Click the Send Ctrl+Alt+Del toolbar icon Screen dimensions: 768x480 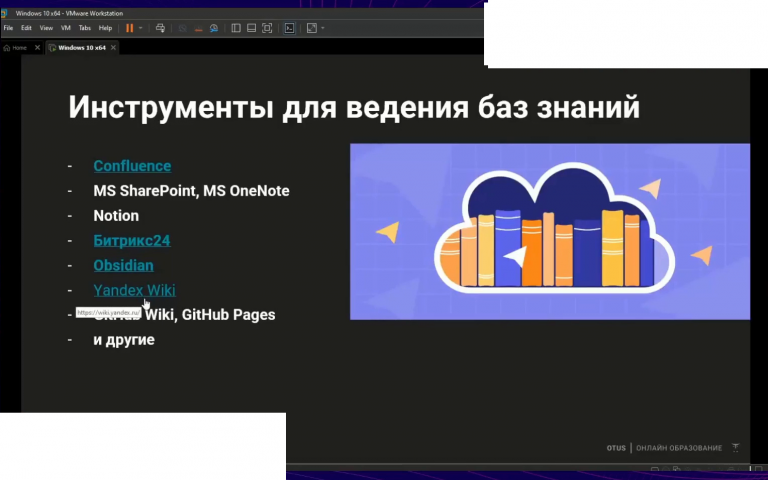coord(160,28)
